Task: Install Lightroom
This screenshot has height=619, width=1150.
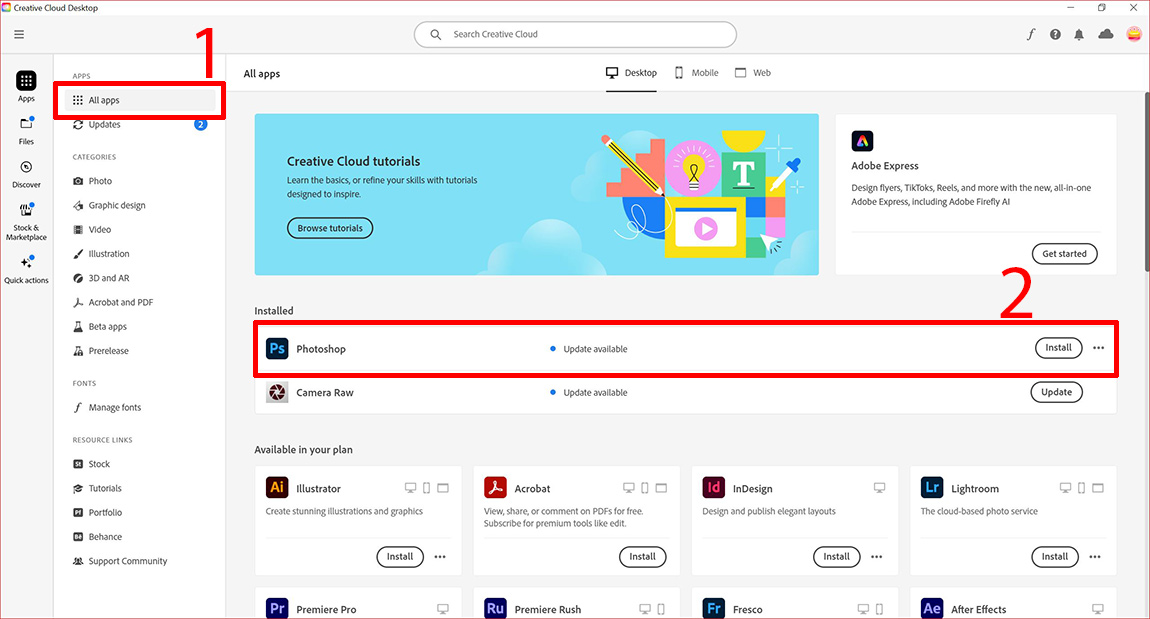Action: coord(1055,557)
